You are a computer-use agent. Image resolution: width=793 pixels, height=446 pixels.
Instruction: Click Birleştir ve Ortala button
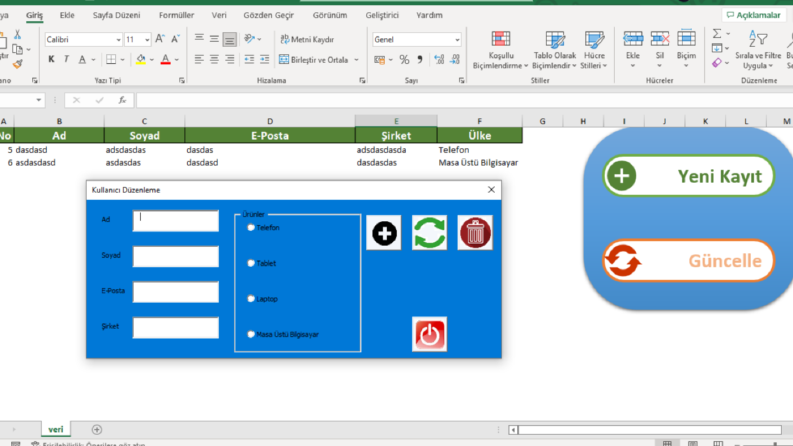[x=314, y=60]
